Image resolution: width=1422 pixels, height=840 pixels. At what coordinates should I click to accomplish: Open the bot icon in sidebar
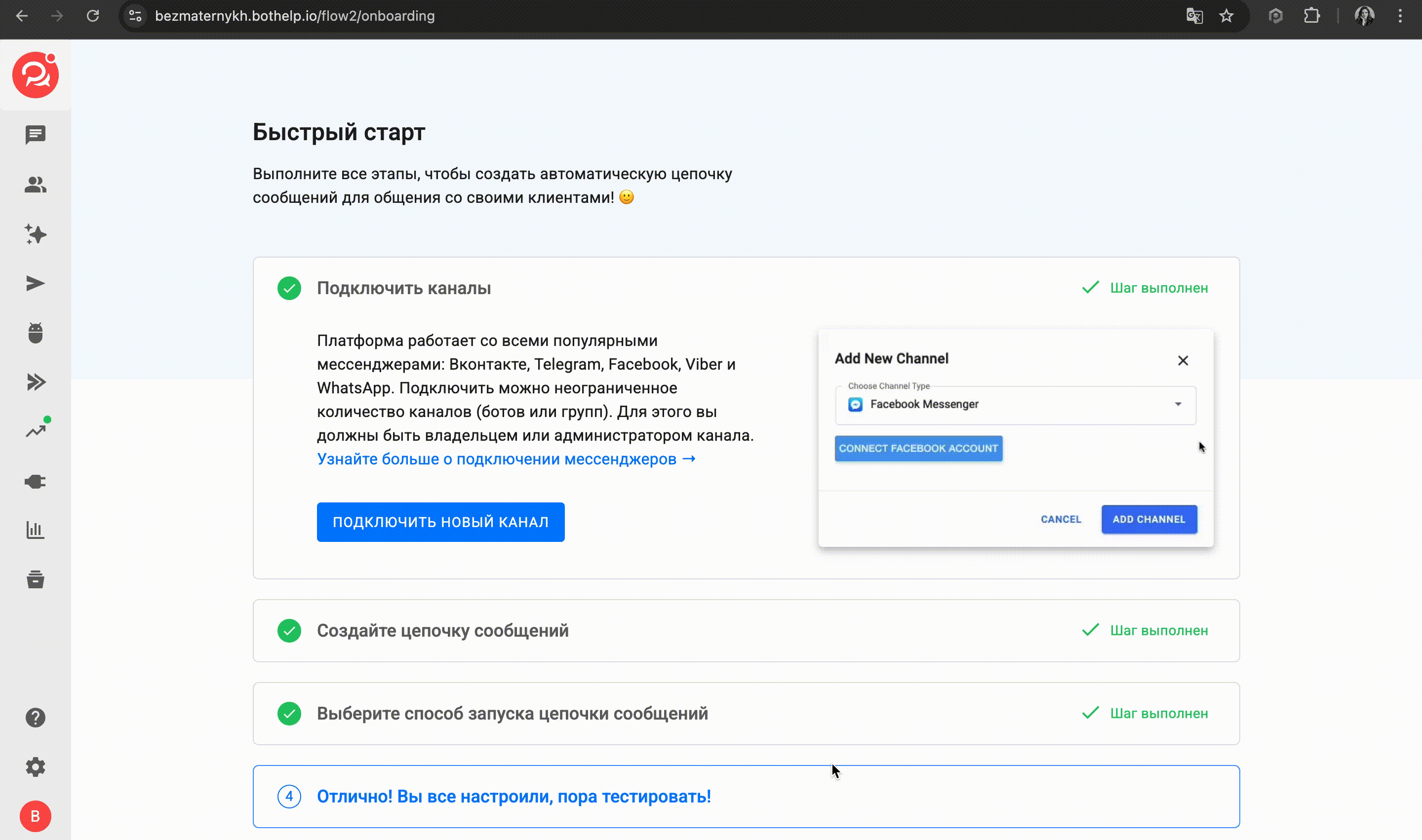(35, 333)
